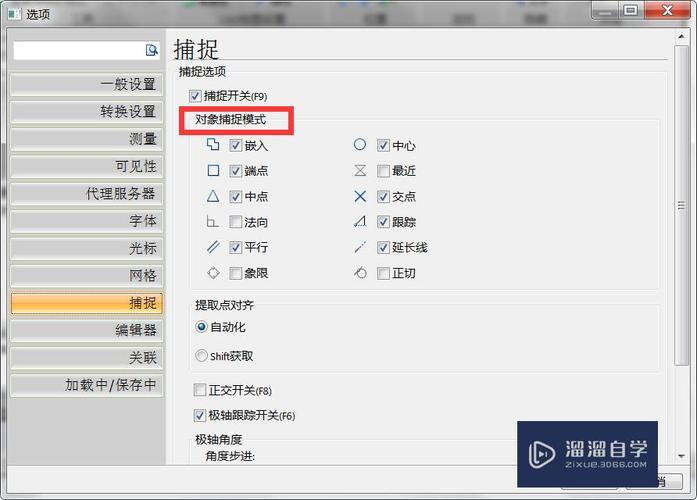Open the 光标 category

point(87,248)
